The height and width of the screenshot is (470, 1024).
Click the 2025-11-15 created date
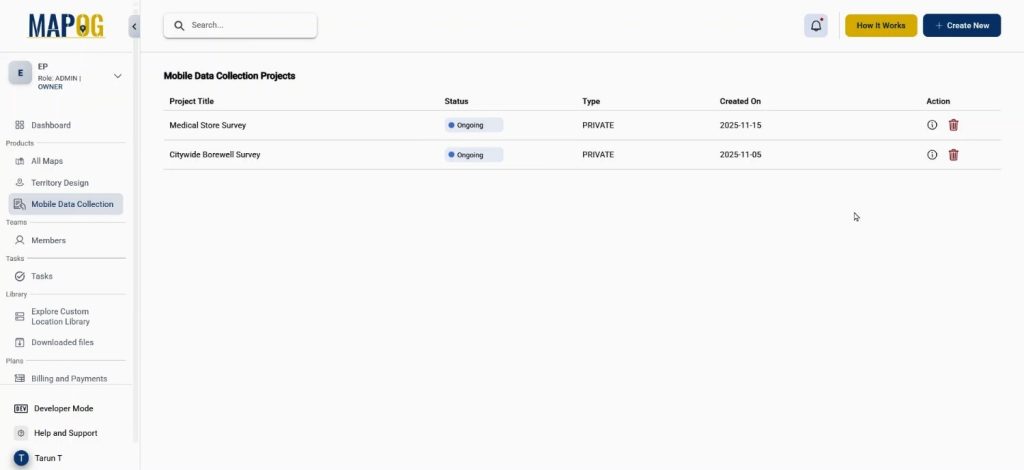point(741,125)
